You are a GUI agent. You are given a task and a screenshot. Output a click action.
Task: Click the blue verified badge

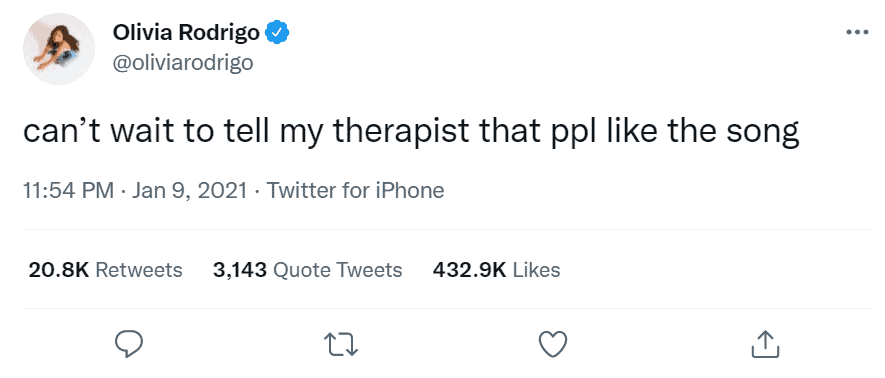point(277,33)
